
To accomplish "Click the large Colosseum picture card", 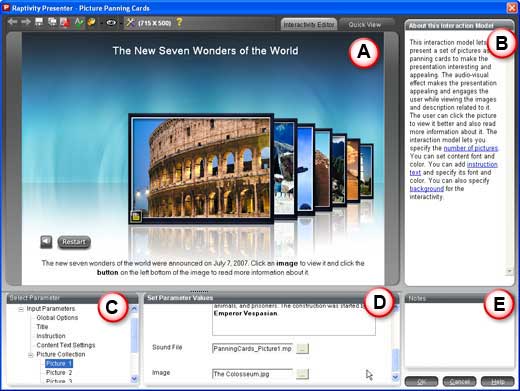I will pos(201,168).
